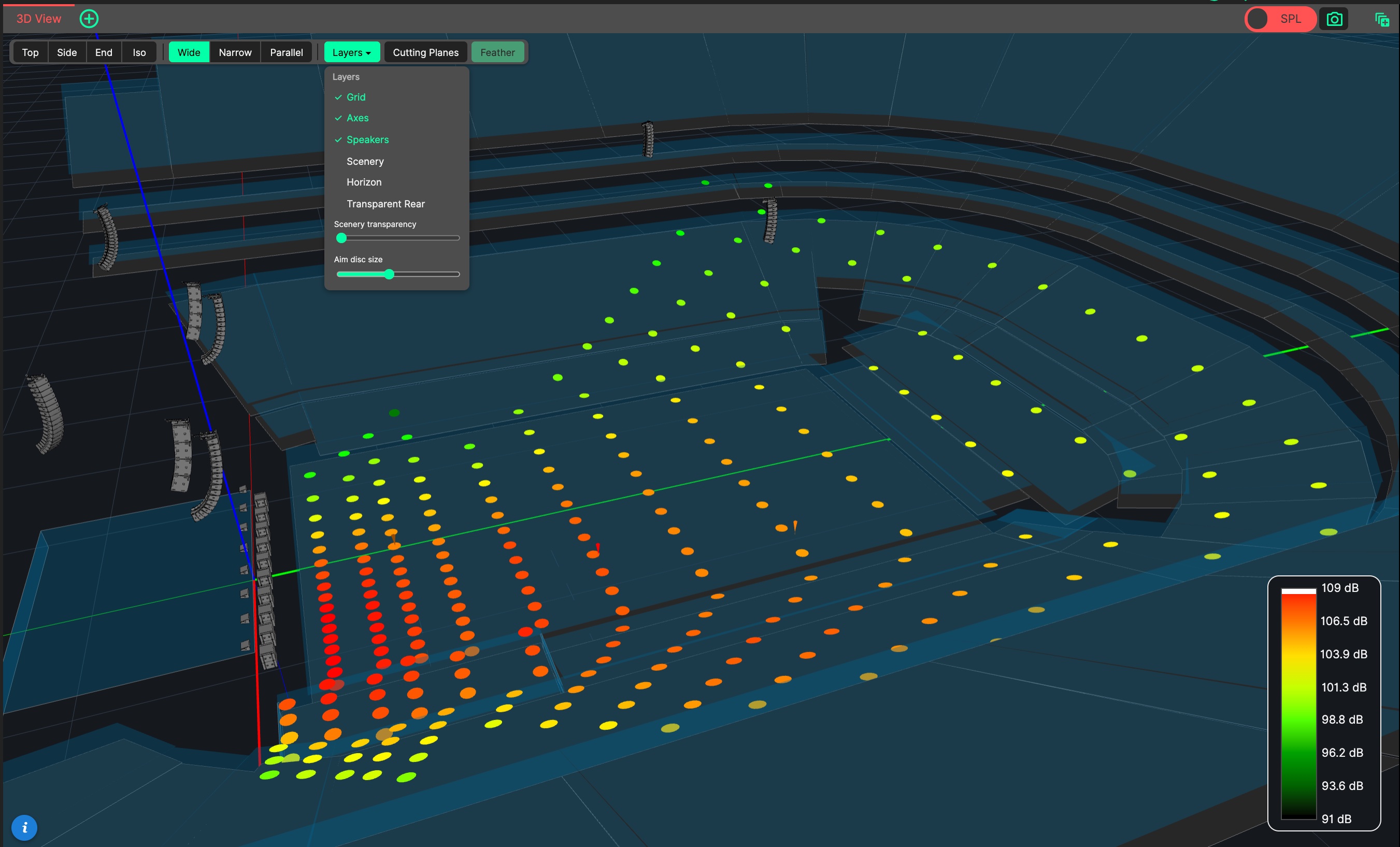Open the blue info icon
Viewport: 1400px width, 847px height.
24,828
